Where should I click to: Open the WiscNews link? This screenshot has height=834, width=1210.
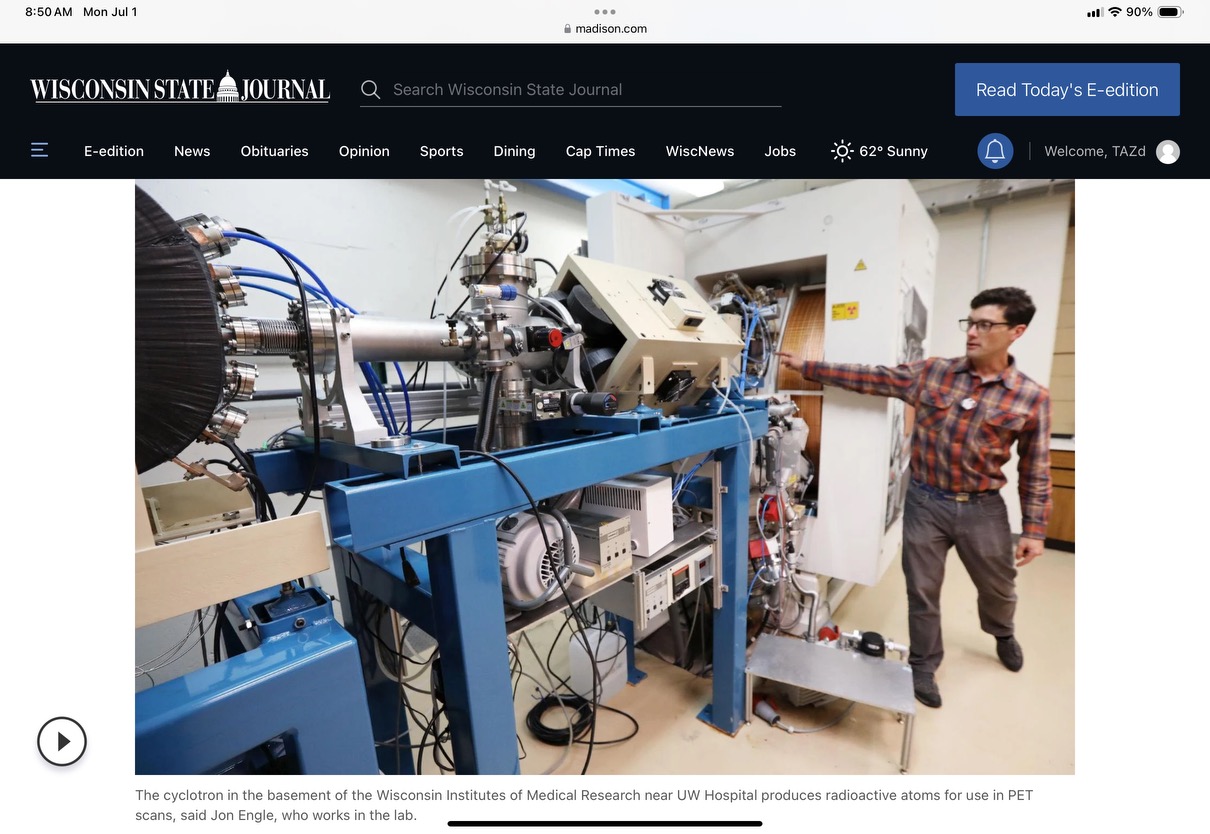coord(700,151)
